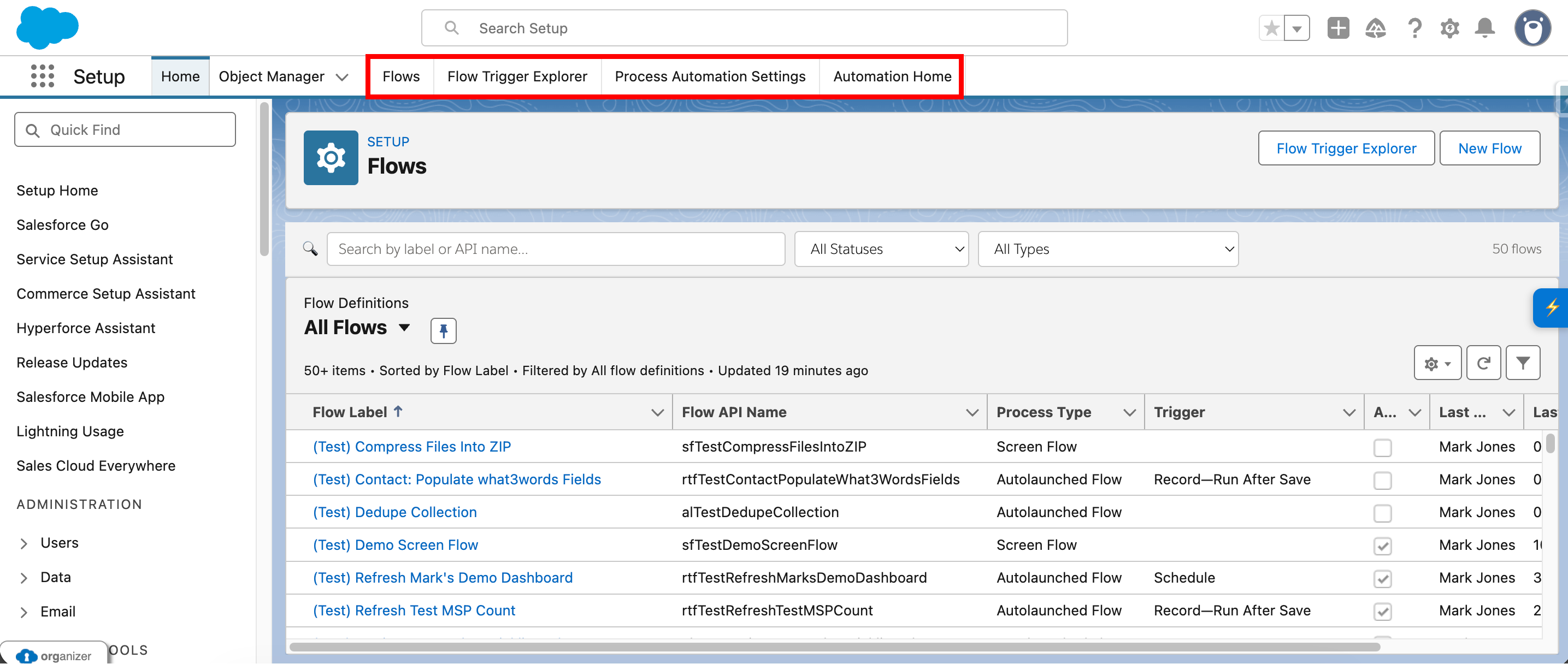
Task: Pin the All Flows list view
Action: click(x=443, y=330)
